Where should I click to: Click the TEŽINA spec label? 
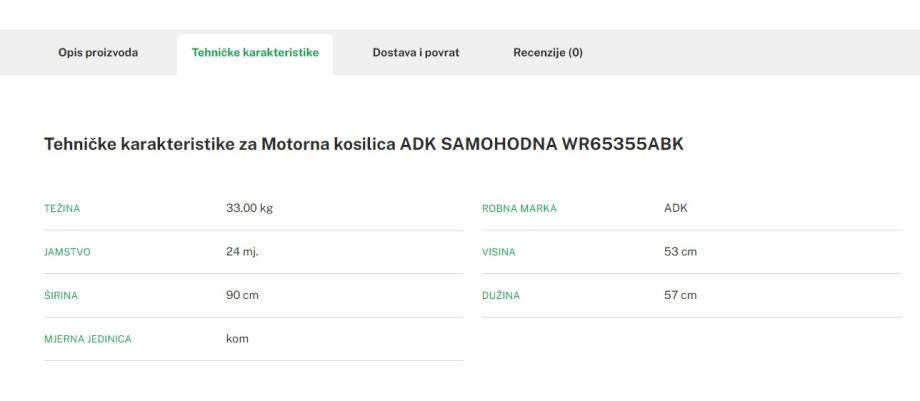tap(61, 209)
